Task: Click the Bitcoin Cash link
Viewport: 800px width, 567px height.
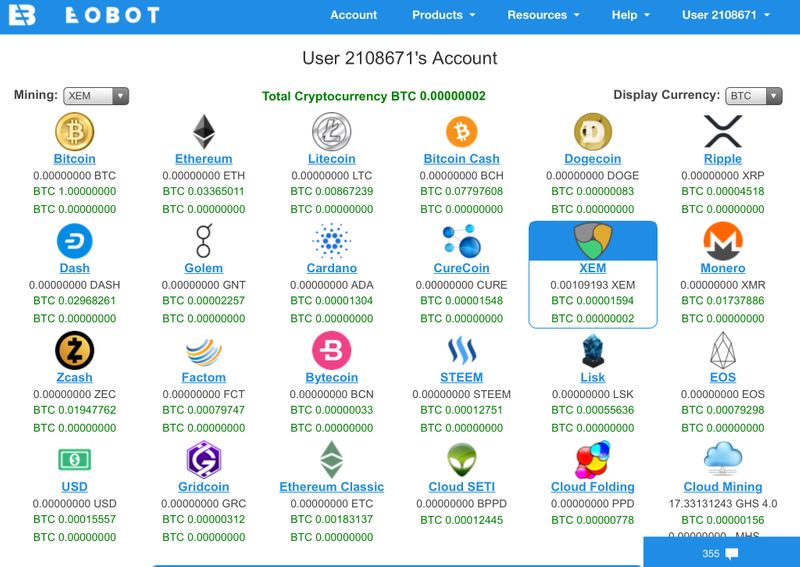Action: point(461,159)
